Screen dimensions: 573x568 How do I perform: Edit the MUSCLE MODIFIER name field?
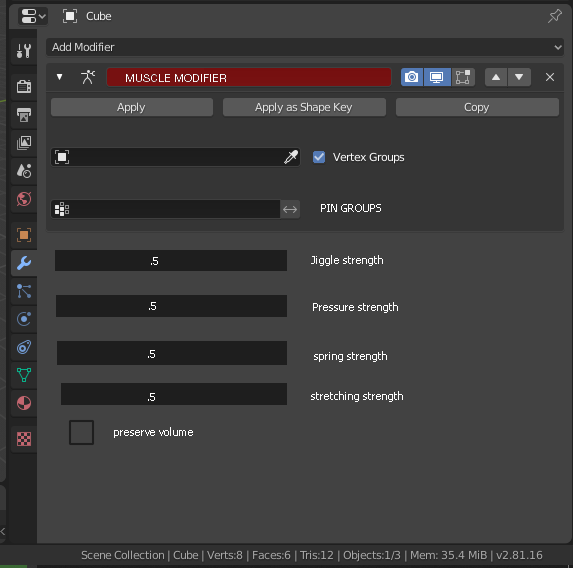click(x=248, y=77)
